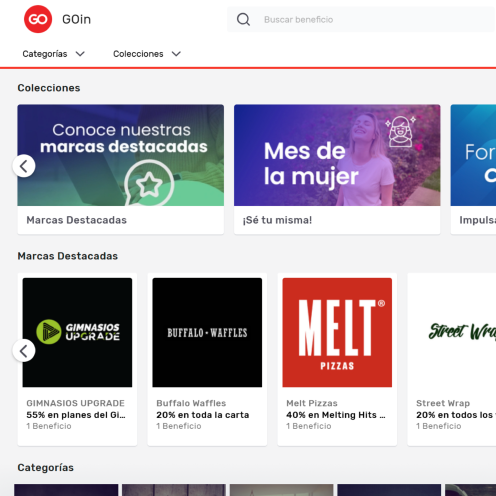Click the Buscar beneficio search field
The height and width of the screenshot is (496, 496).
(361, 19)
